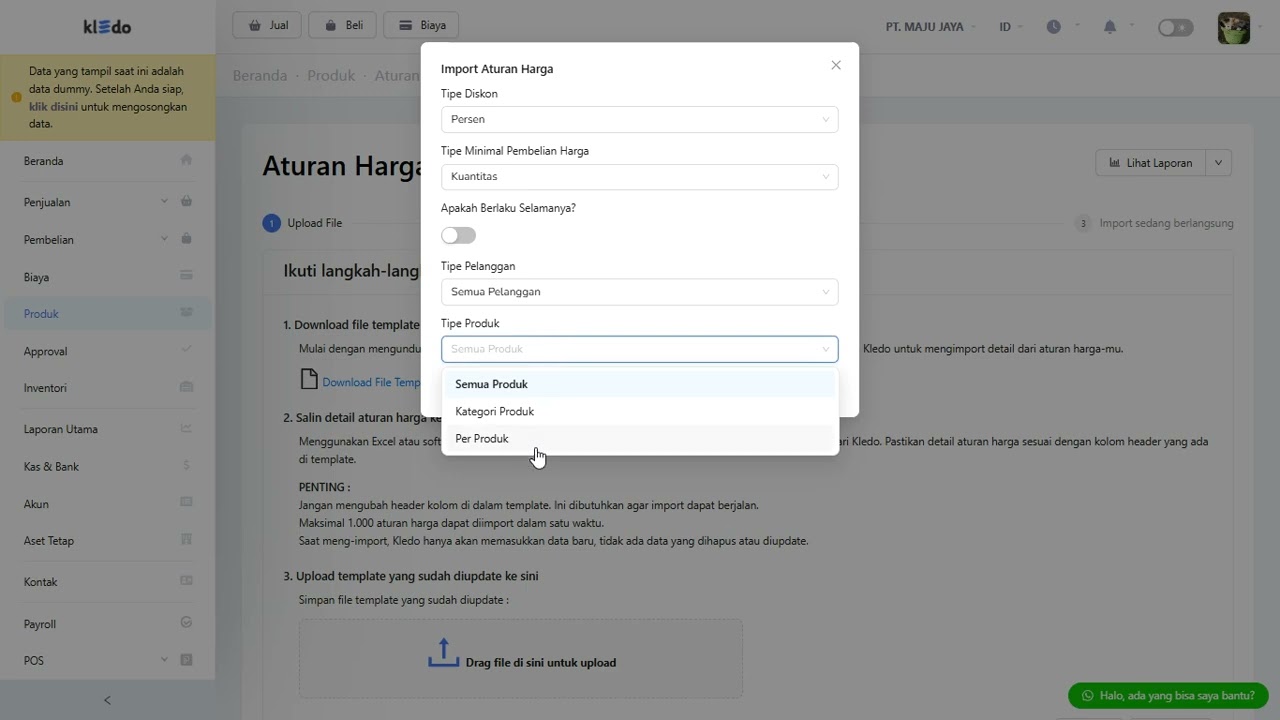Expand the Penjualan sidebar menu
1280x720 pixels.
point(107,202)
